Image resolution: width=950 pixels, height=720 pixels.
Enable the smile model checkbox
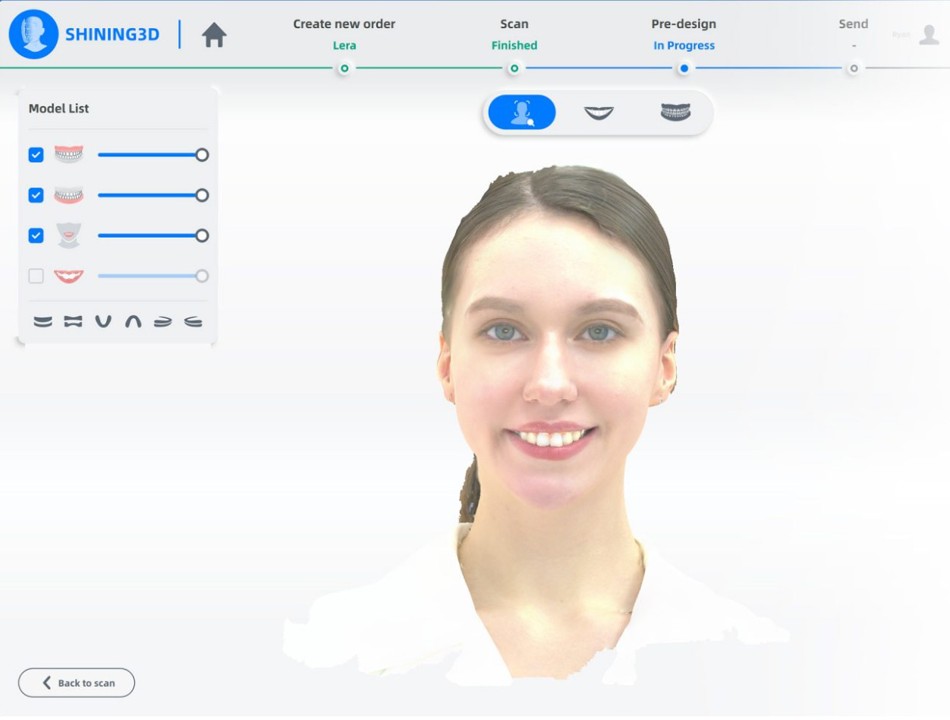(36, 276)
